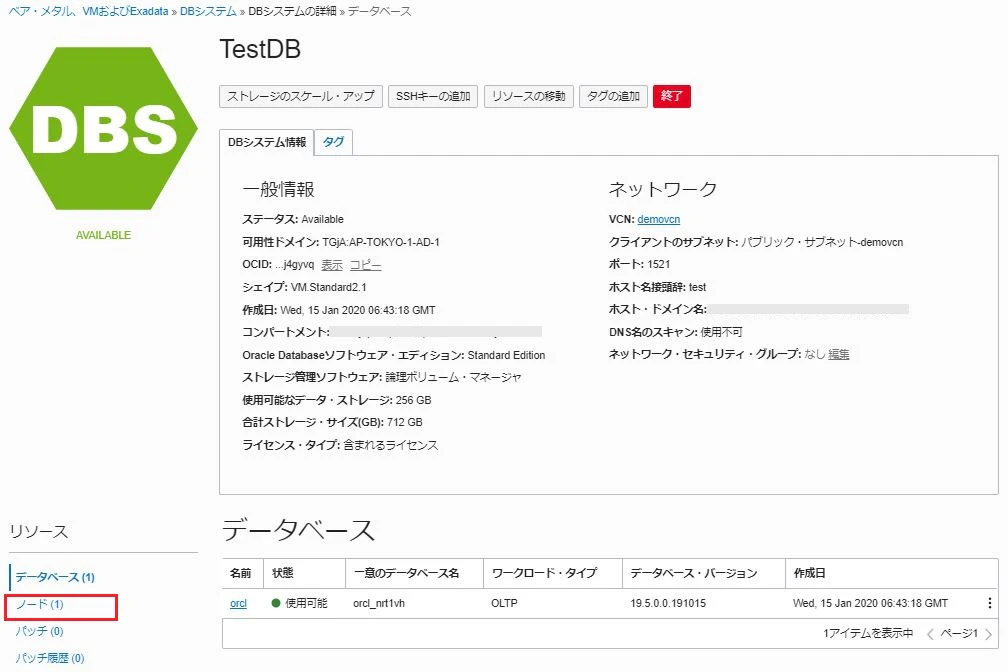
Task: Click the AVAILABLE status under logo
Action: tap(104, 235)
